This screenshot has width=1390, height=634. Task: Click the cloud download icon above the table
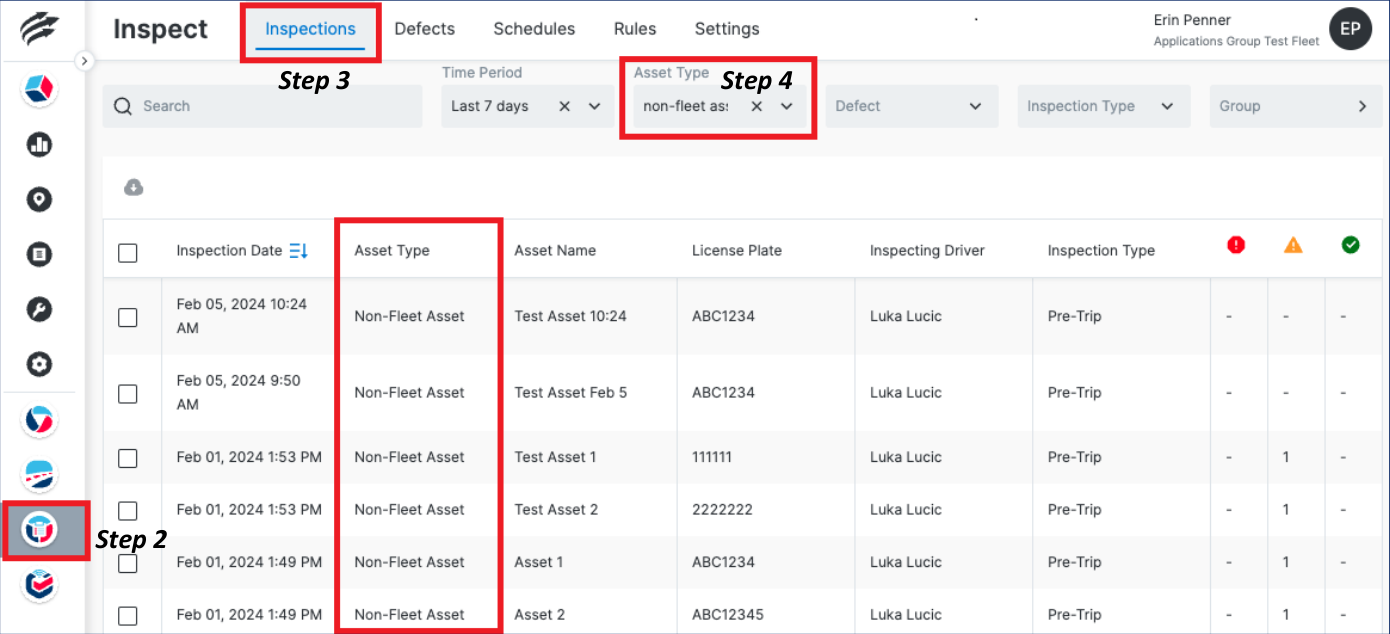tap(133, 188)
